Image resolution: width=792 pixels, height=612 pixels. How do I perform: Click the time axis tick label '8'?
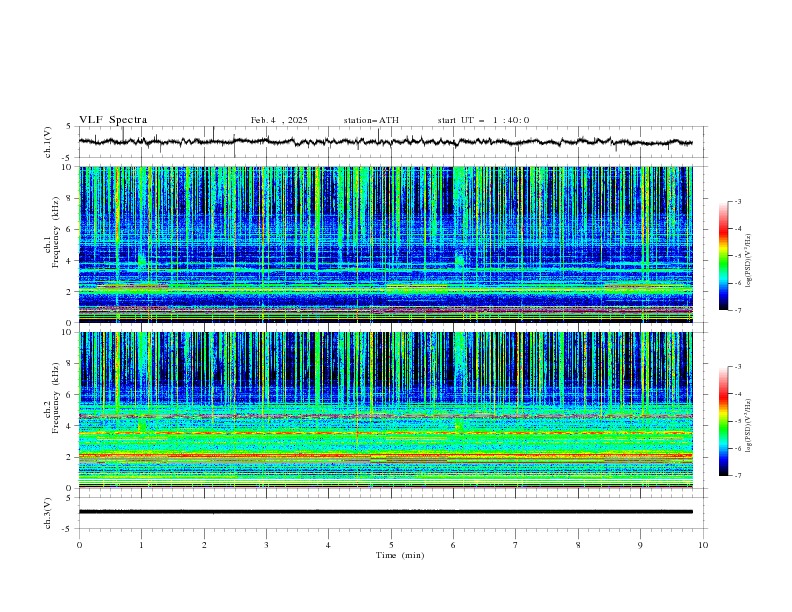(x=578, y=545)
